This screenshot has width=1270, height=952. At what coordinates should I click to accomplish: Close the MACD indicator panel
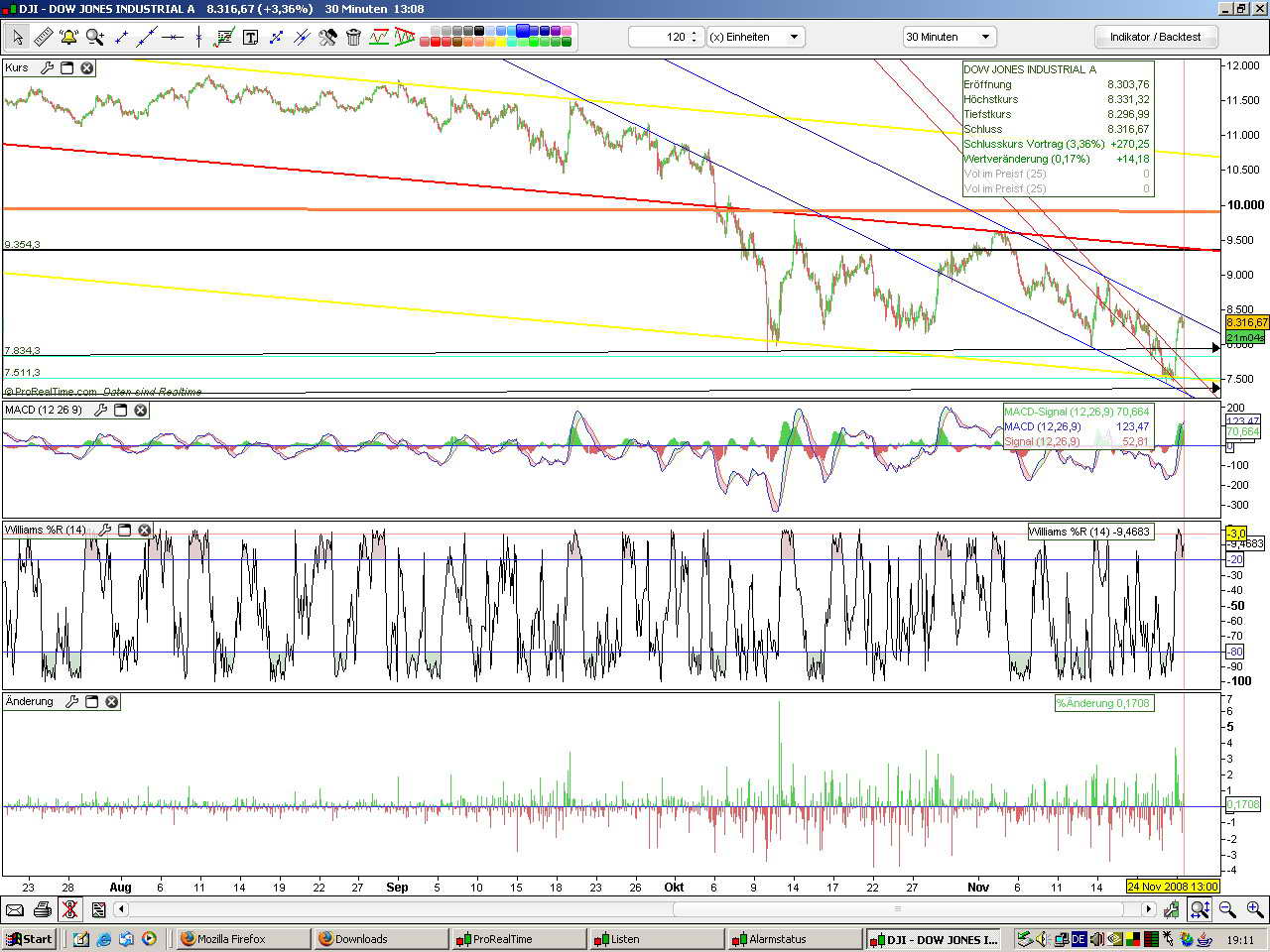pyautogui.click(x=141, y=410)
